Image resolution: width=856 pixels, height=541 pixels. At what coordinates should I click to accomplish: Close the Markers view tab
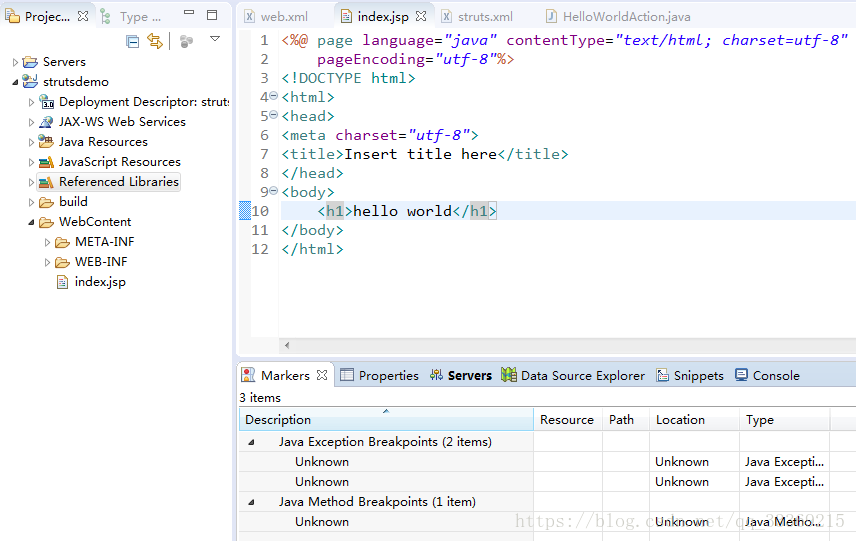coord(322,376)
